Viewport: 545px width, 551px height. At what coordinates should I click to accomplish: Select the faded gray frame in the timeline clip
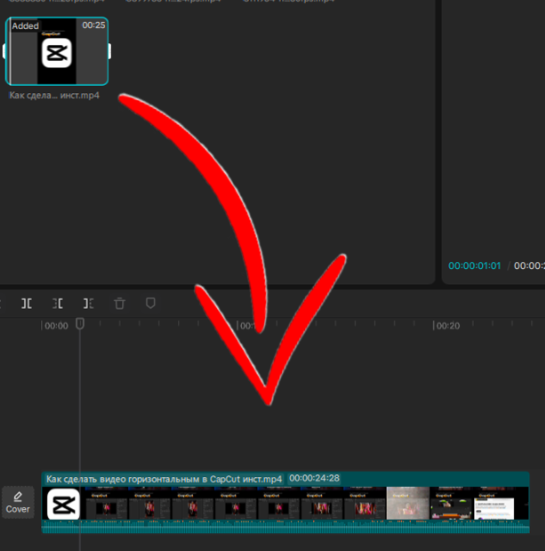point(408,503)
